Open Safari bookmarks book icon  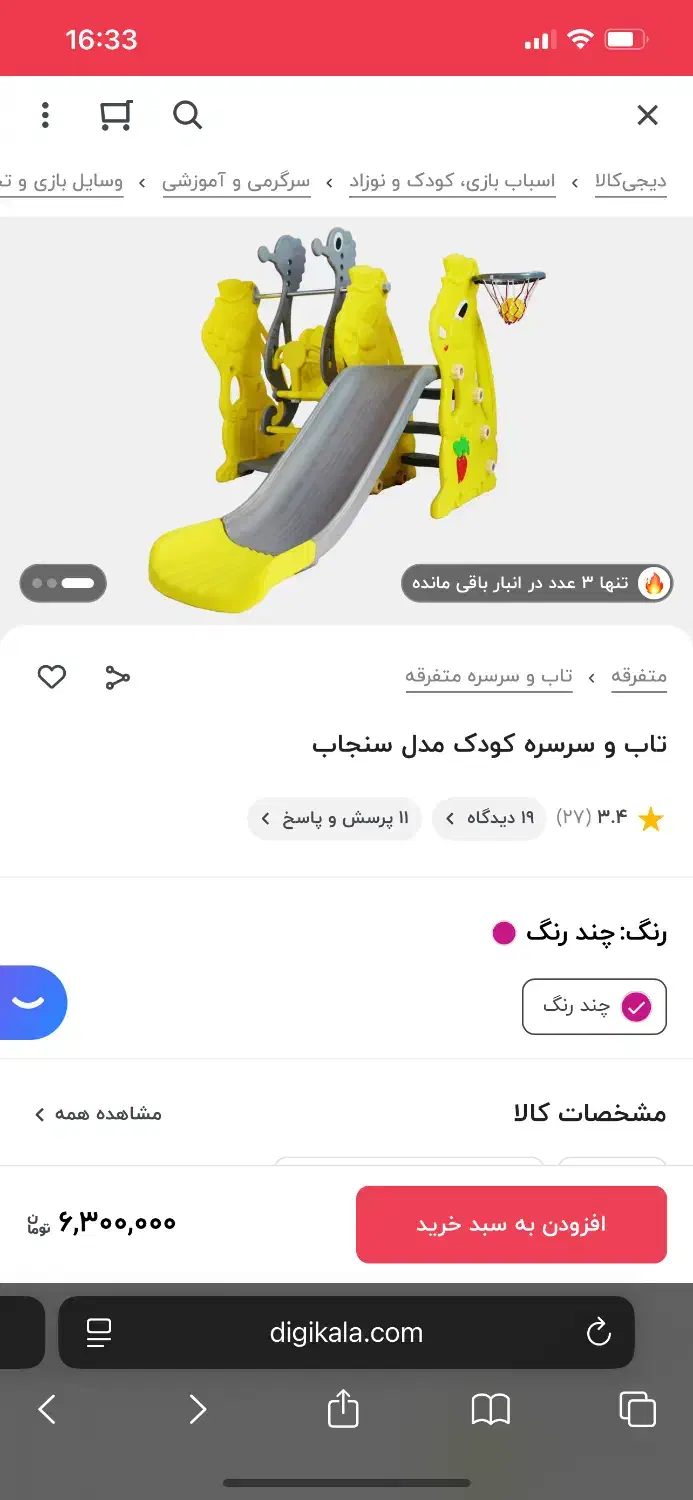coord(490,1409)
